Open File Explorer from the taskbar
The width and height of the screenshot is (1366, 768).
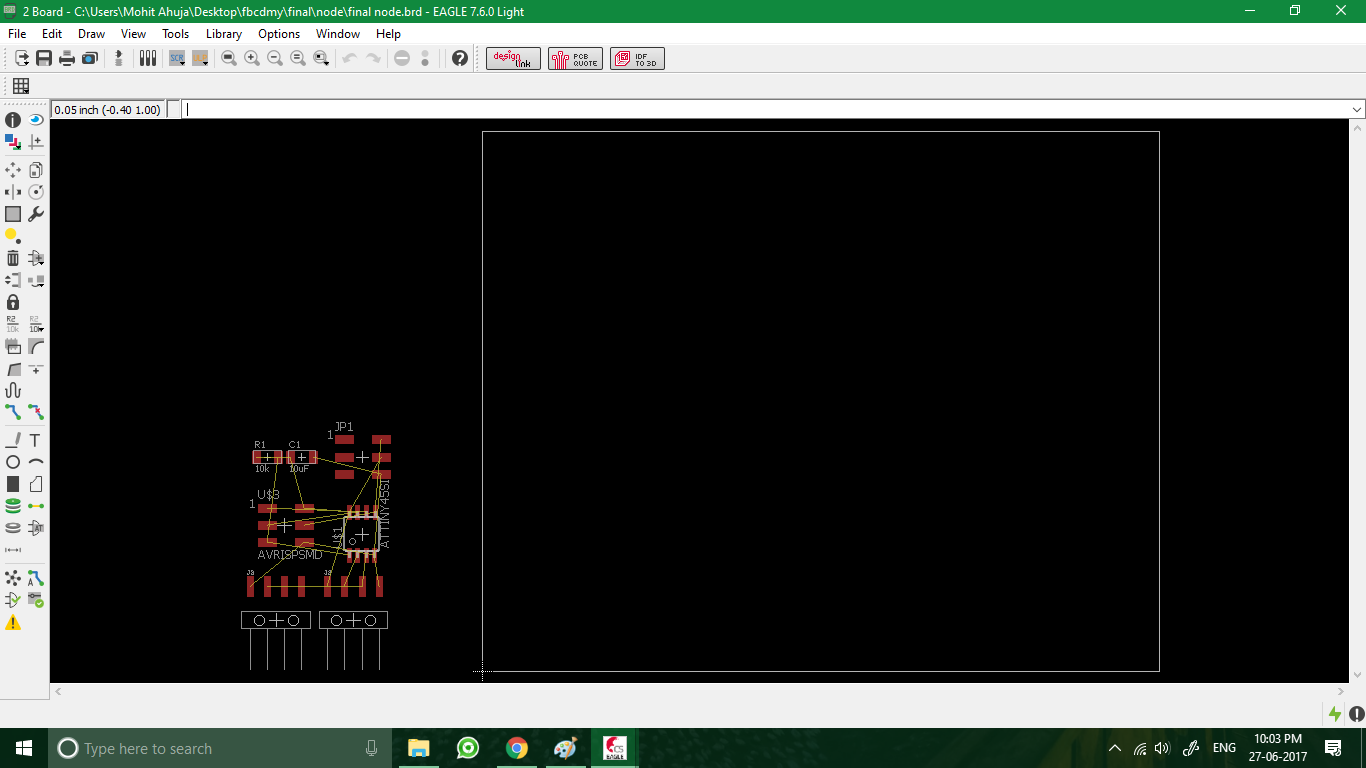pyautogui.click(x=418, y=748)
